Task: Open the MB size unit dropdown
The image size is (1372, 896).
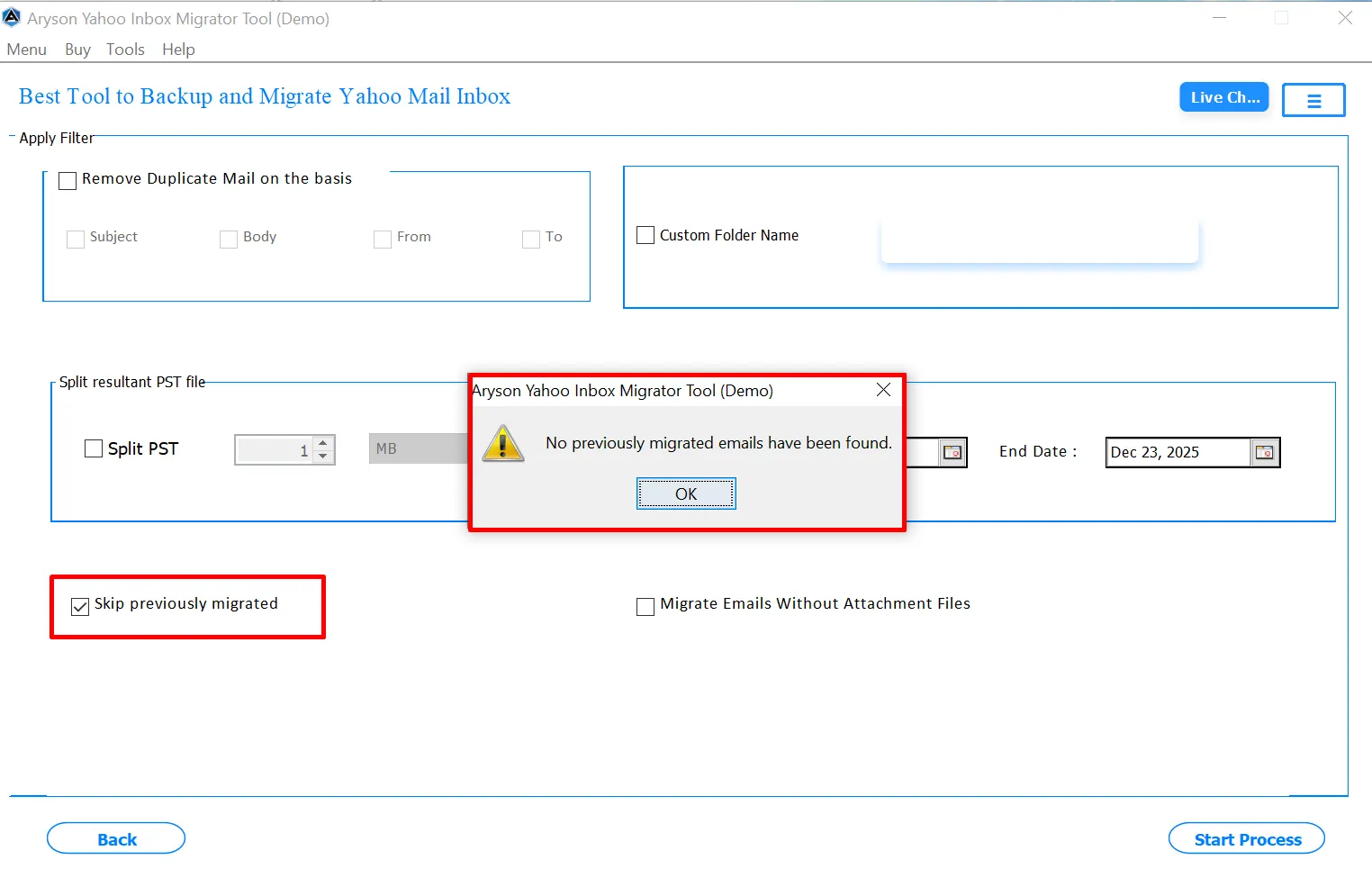Action: tap(419, 448)
